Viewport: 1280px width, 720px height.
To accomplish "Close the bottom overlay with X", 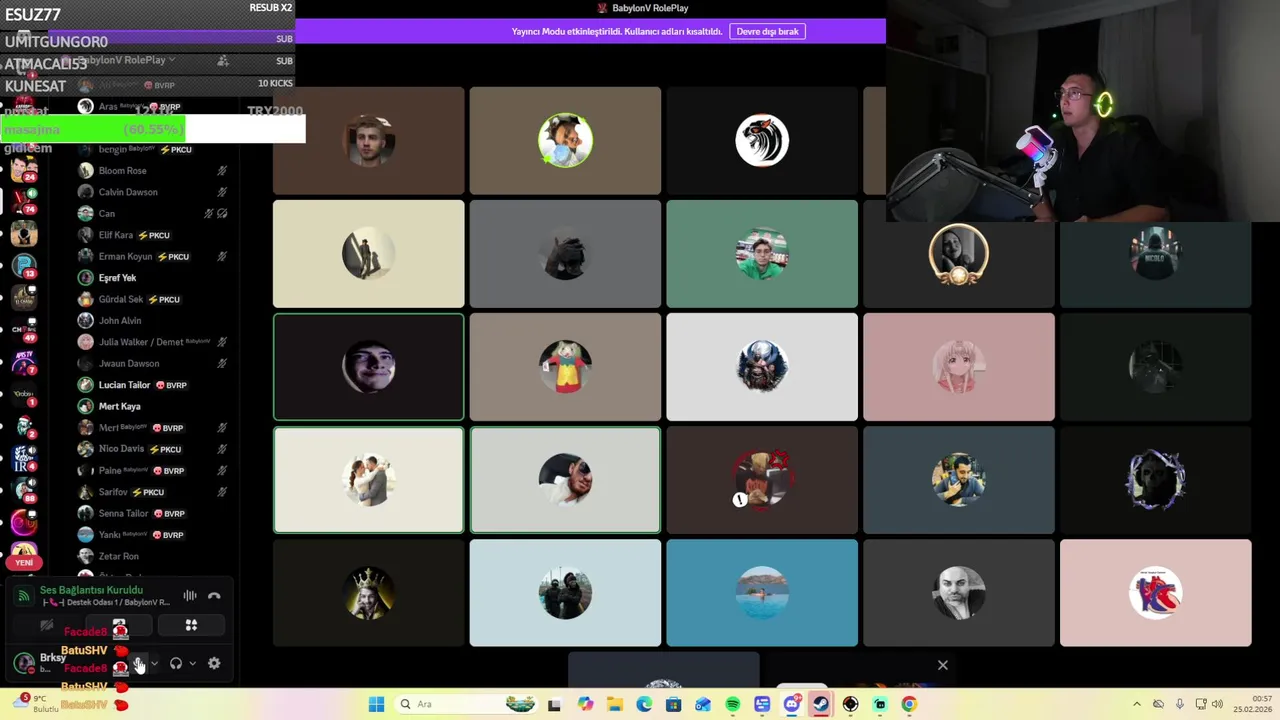I will click(942, 665).
